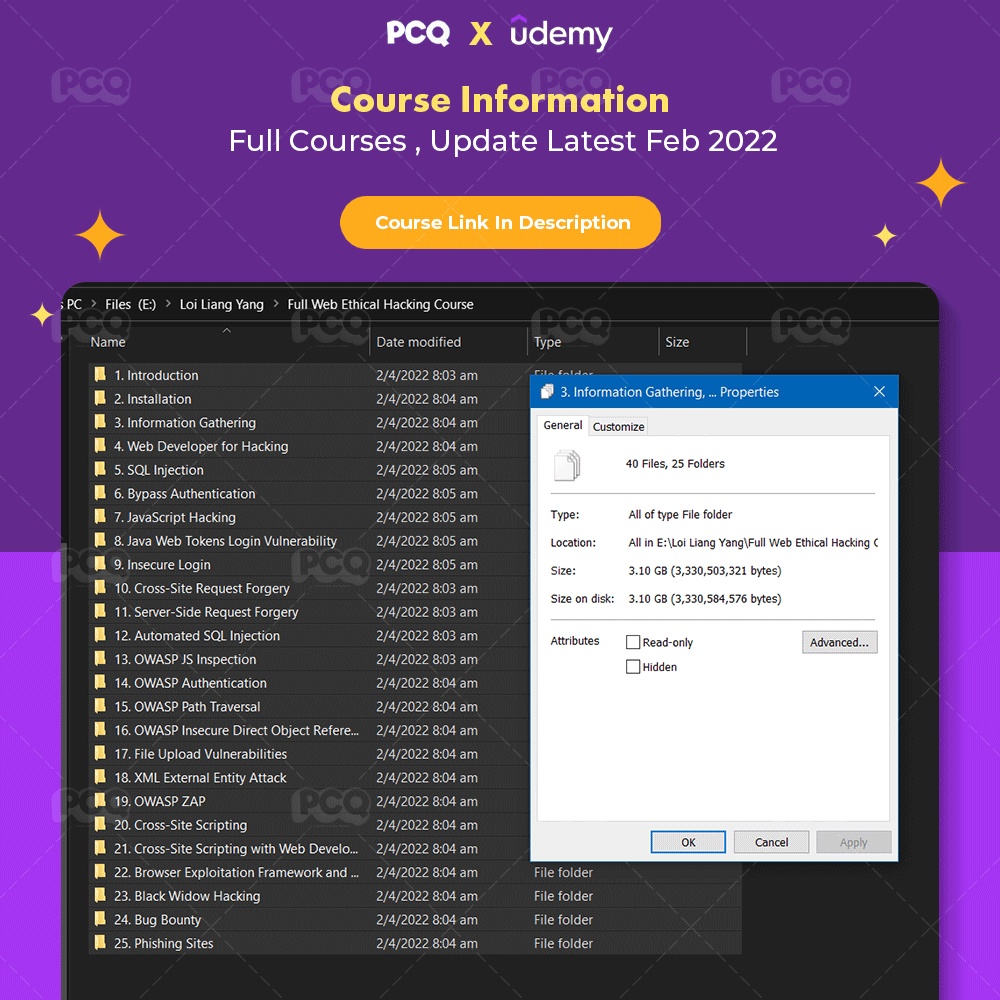Click folder icon of 2. Installation
This screenshot has width=1000, height=1000.
[100, 398]
